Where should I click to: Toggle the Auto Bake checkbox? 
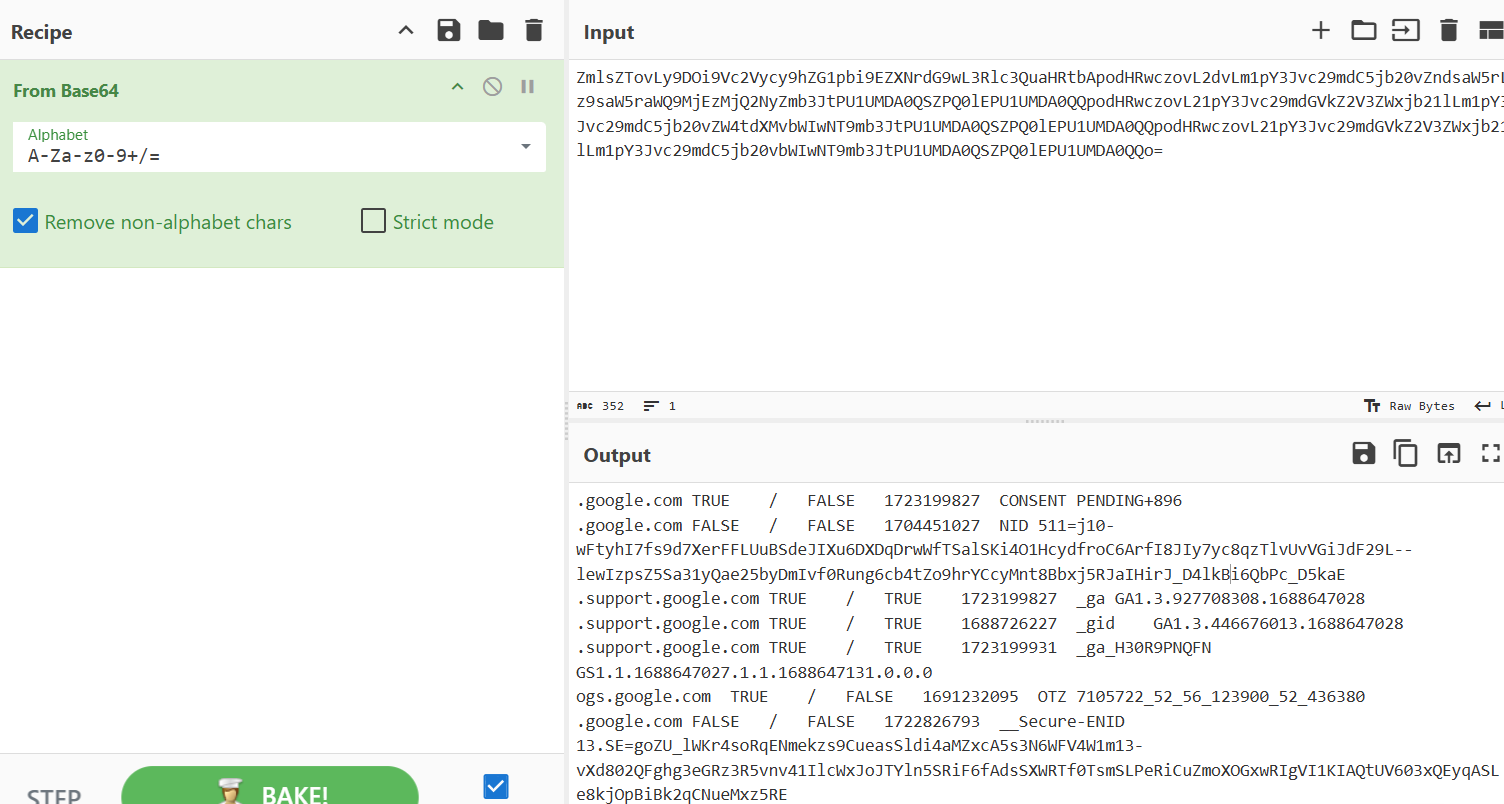tap(496, 787)
